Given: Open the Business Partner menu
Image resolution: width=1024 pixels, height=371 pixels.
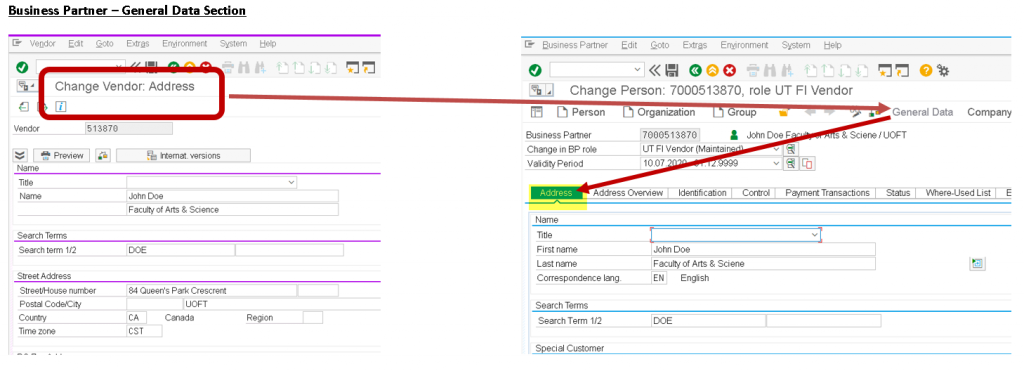Looking at the screenshot, I should coord(575,45).
